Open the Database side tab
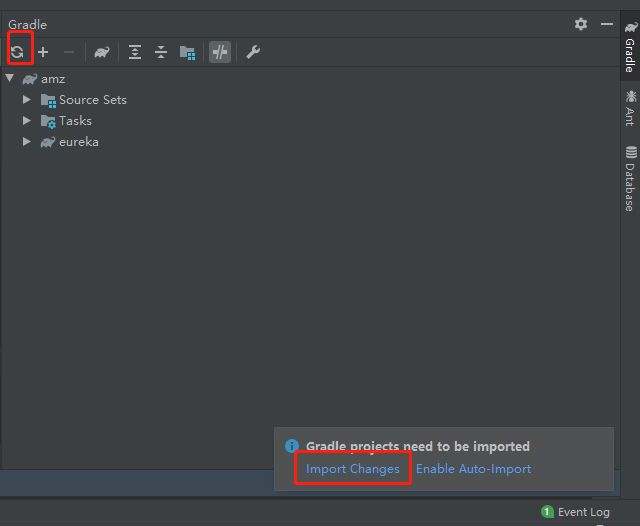The width and height of the screenshot is (640, 526). point(630,179)
